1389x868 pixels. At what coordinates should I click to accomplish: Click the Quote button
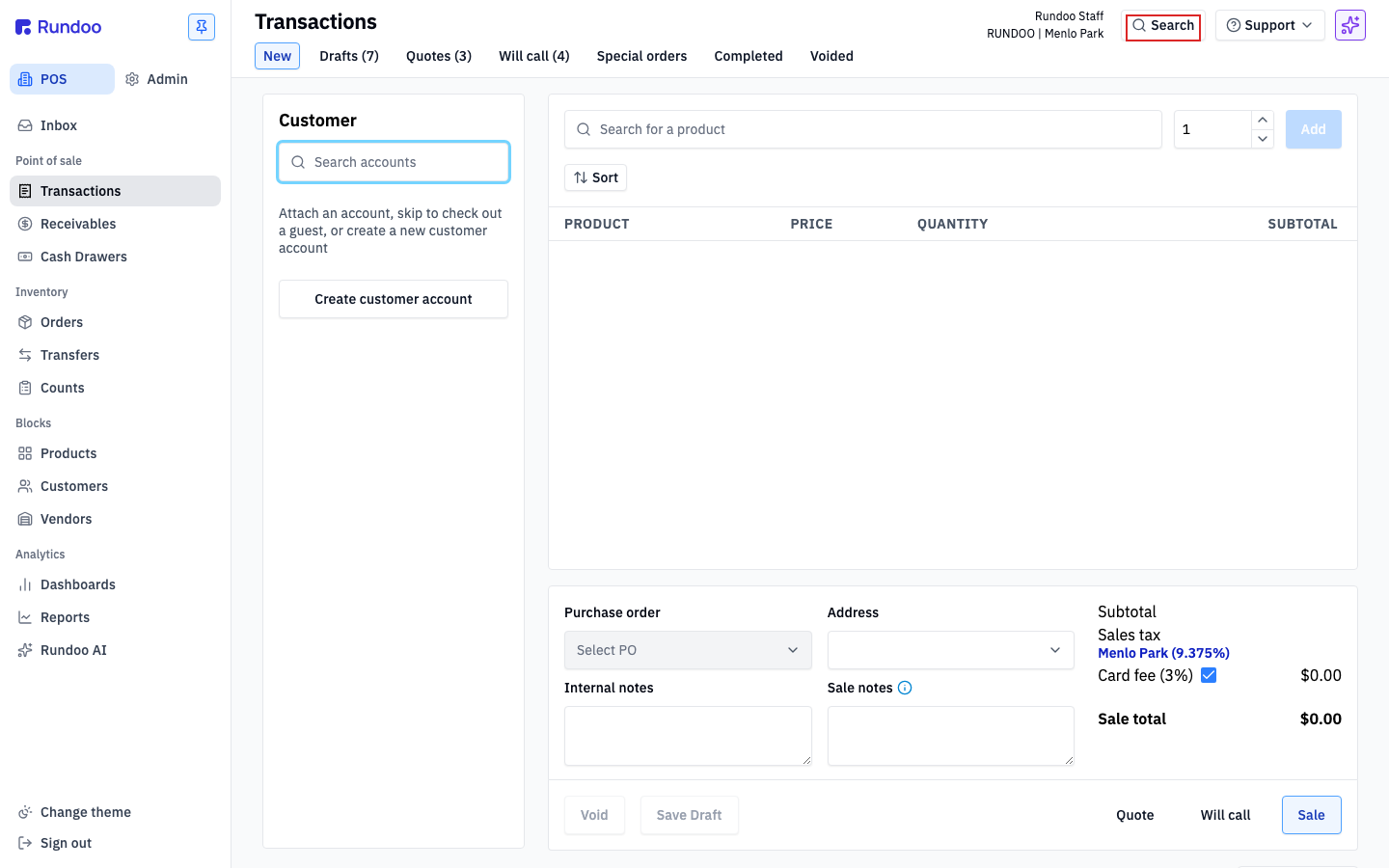(1135, 815)
